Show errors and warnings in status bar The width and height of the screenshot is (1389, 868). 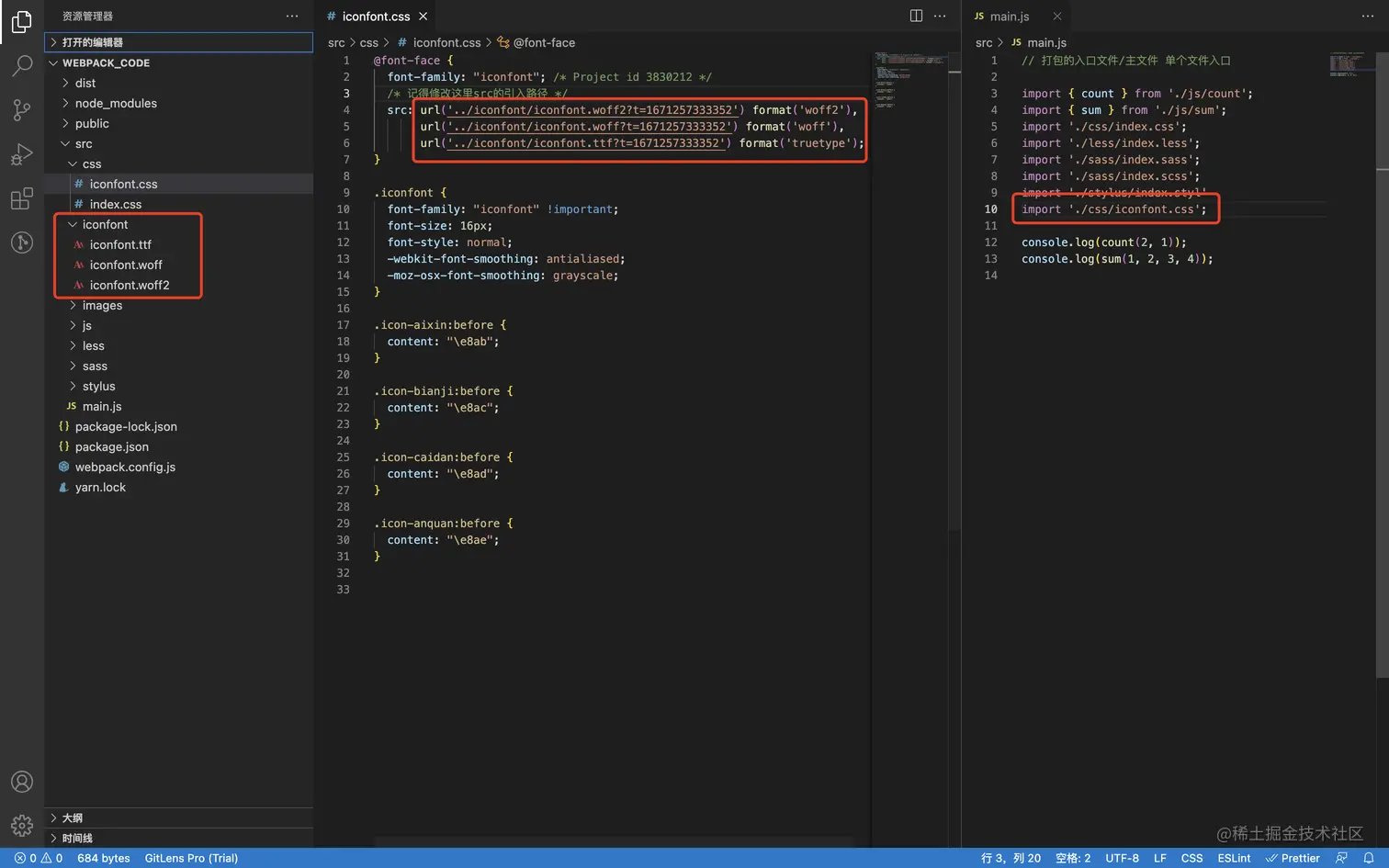point(39,858)
